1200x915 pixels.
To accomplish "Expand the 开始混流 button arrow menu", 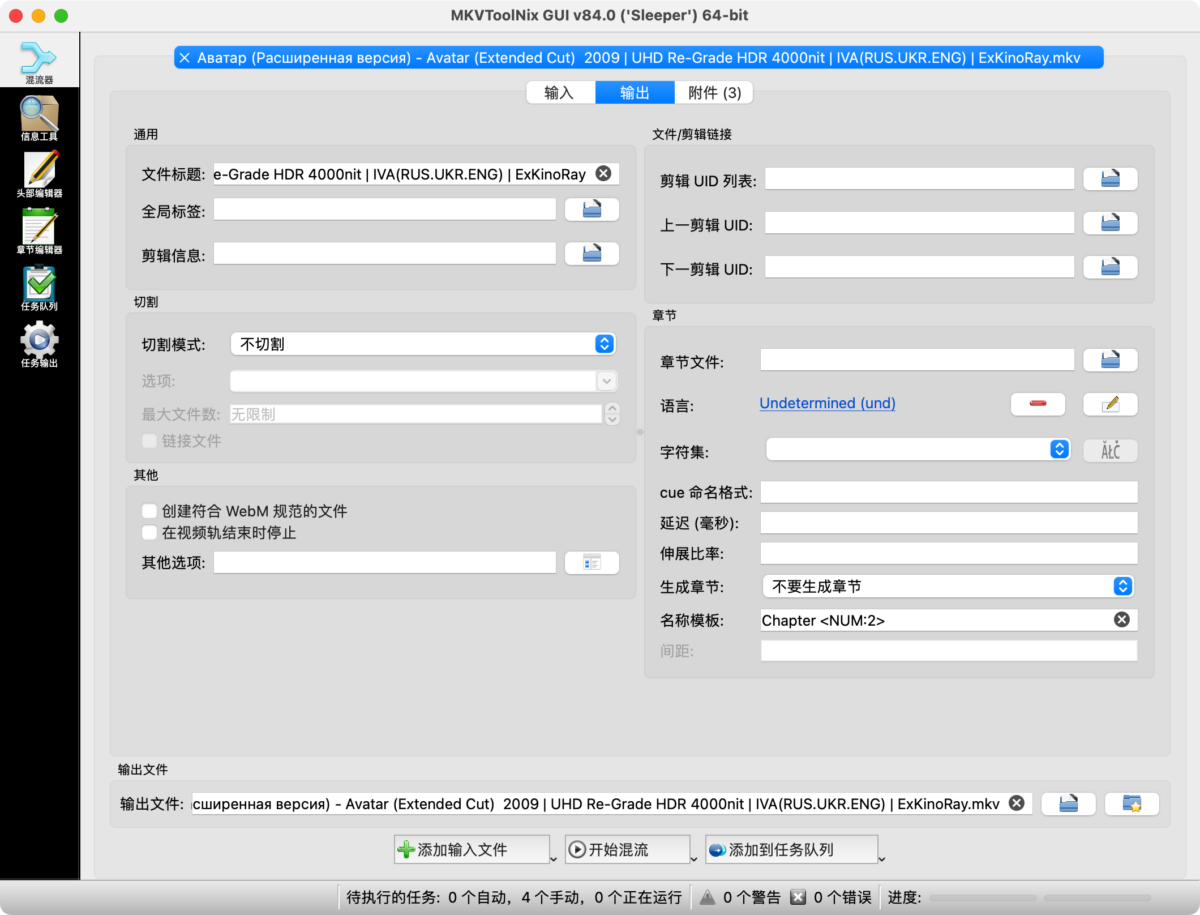I will click(x=693, y=857).
